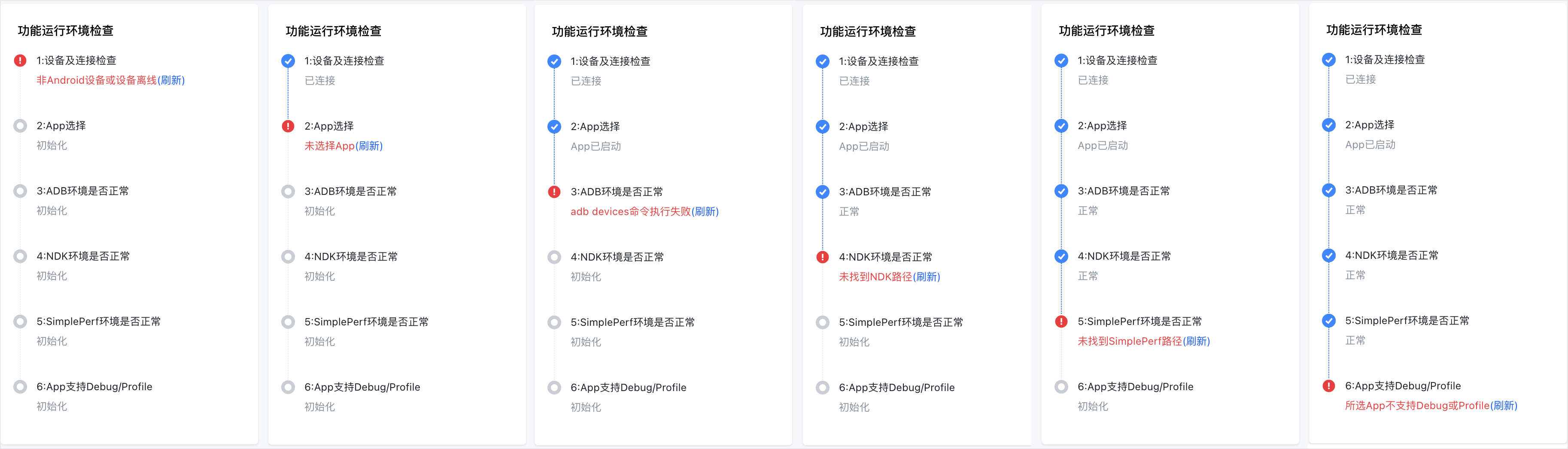The image size is (1568, 449).
Task: Click gray 5:SimplePerf circle in 未找到NDK路径 panel
Action: tap(822, 322)
